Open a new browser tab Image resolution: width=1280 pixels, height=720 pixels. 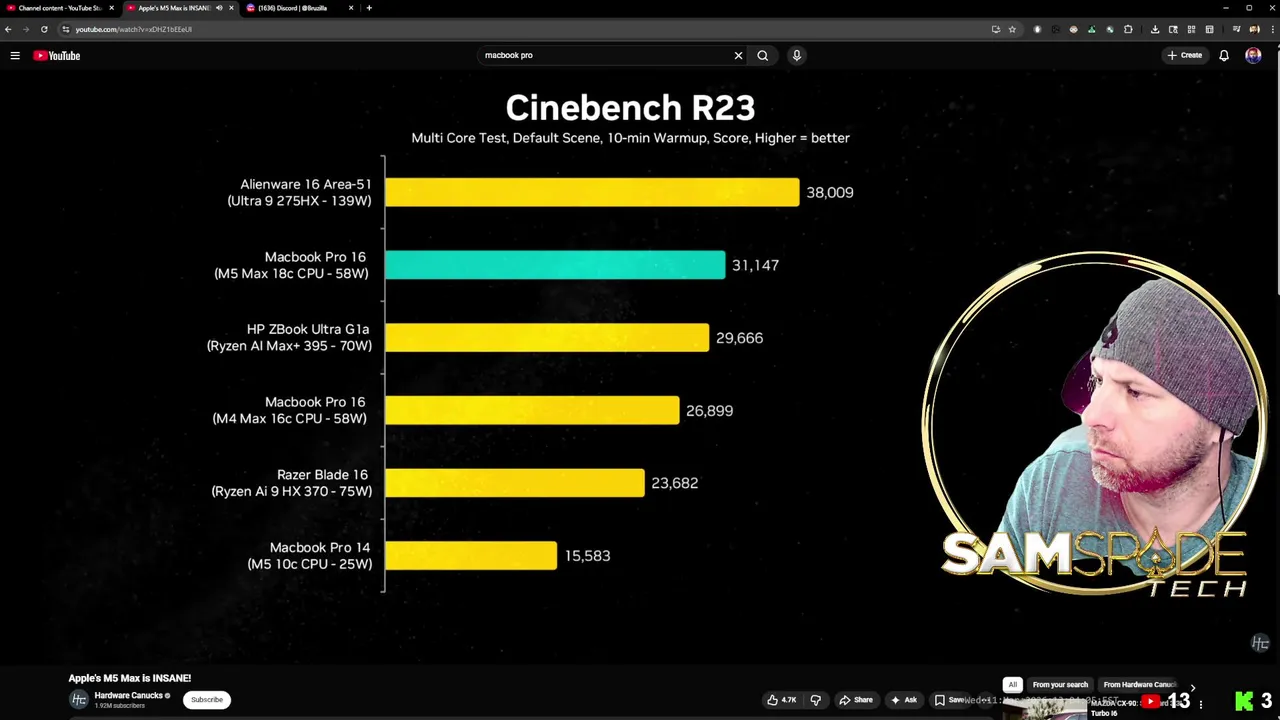pos(369,8)
